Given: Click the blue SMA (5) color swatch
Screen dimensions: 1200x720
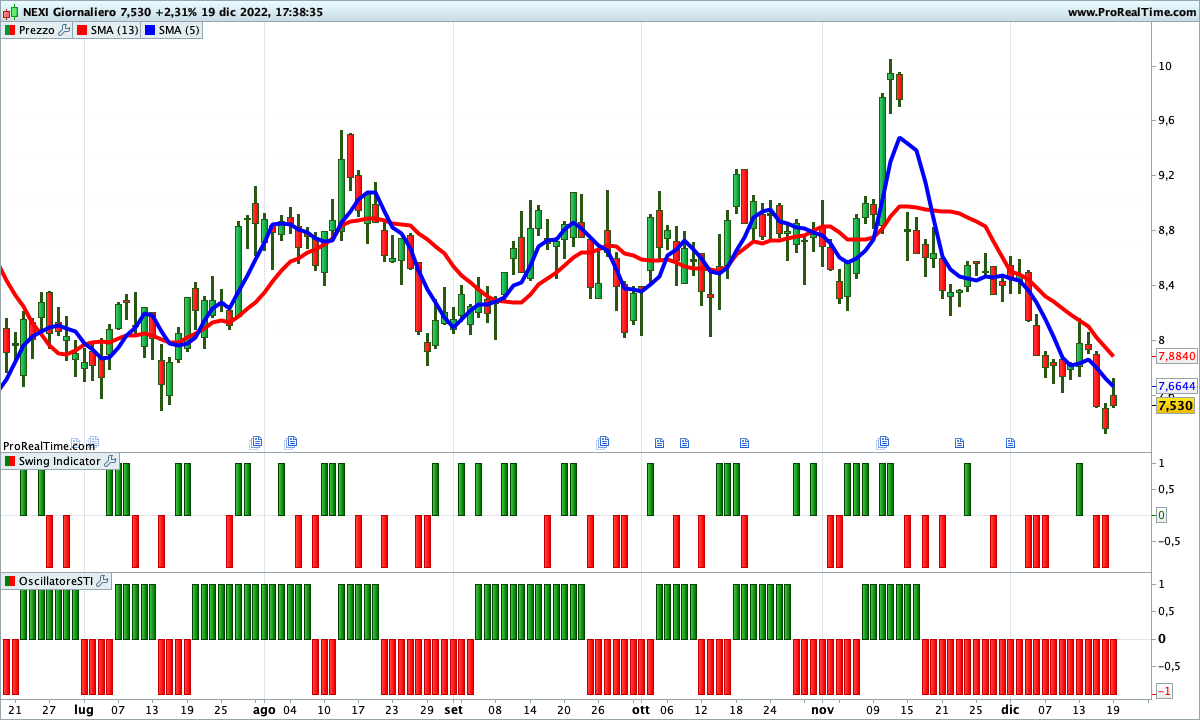Looking at the screenshot, I should pos(152,30).
